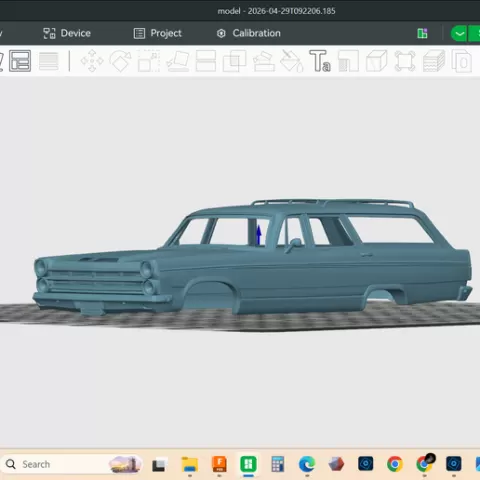Click the green slicer app taskbar icon
This screenshot has width=480, height=480.
(248, 464)
